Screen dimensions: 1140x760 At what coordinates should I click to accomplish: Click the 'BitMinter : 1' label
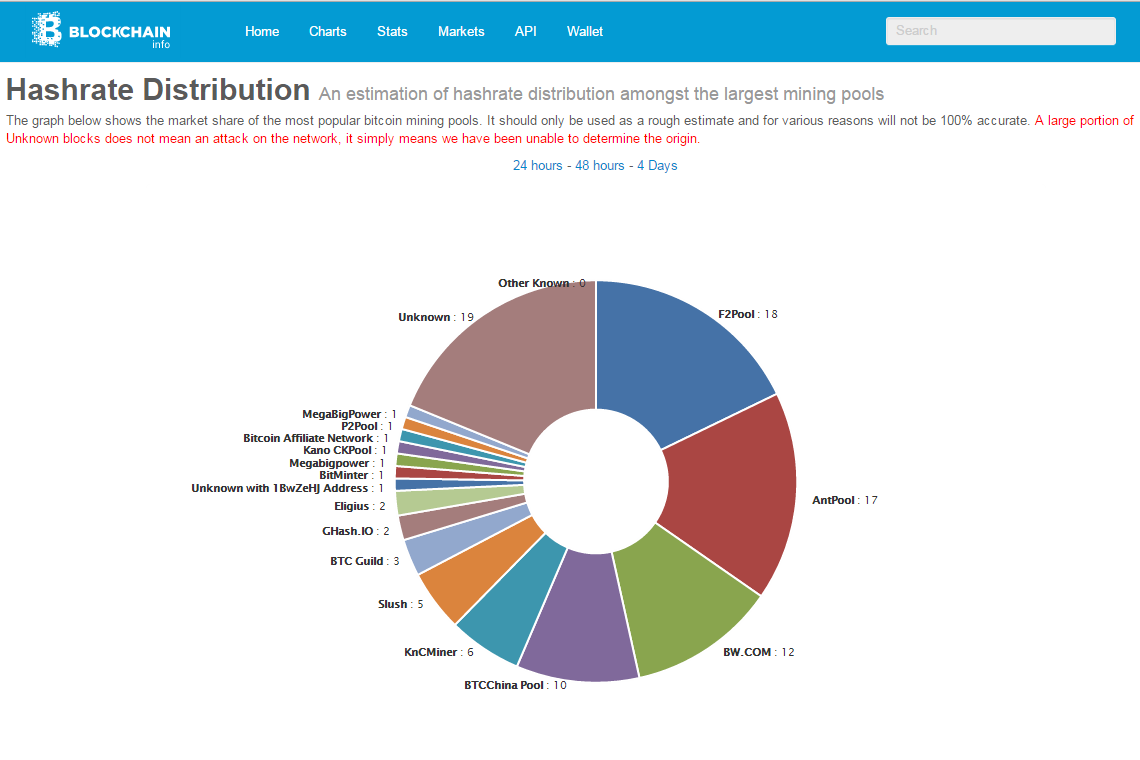[x=351, y=476]
